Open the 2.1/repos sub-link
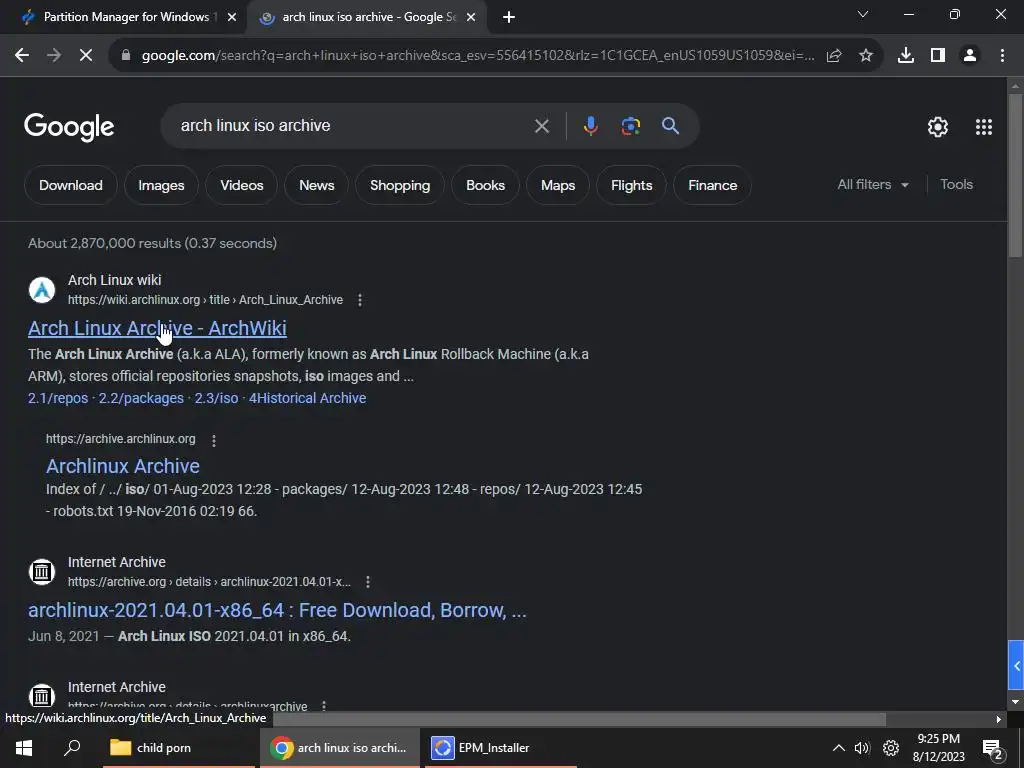This screenshot has width=1024, height=768. click(57, 398)
